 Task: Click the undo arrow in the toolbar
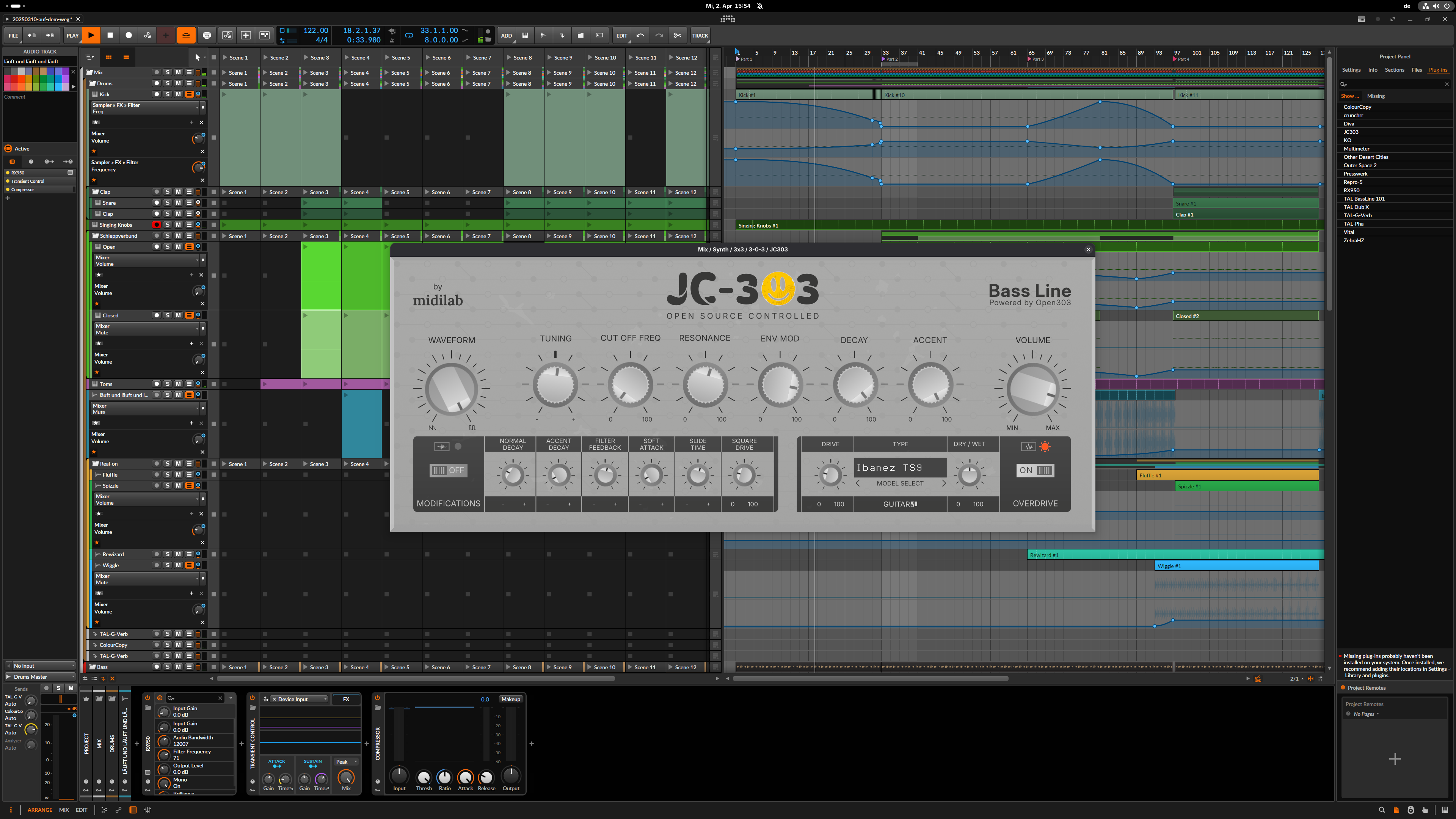640,35
